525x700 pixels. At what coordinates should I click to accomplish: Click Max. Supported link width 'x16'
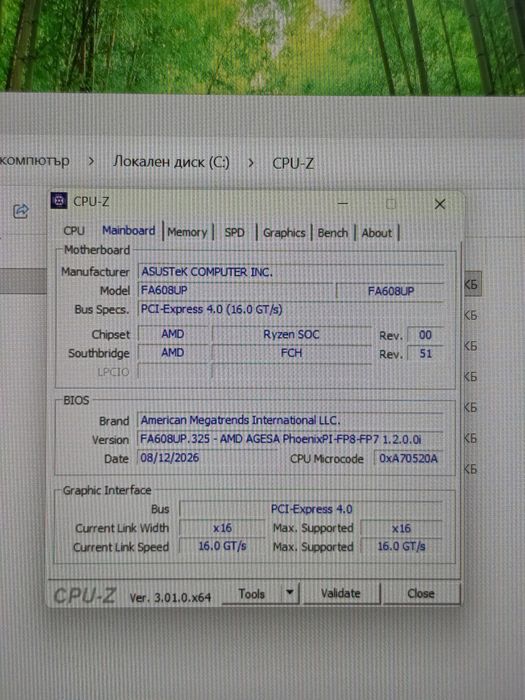tap(401, 529)
